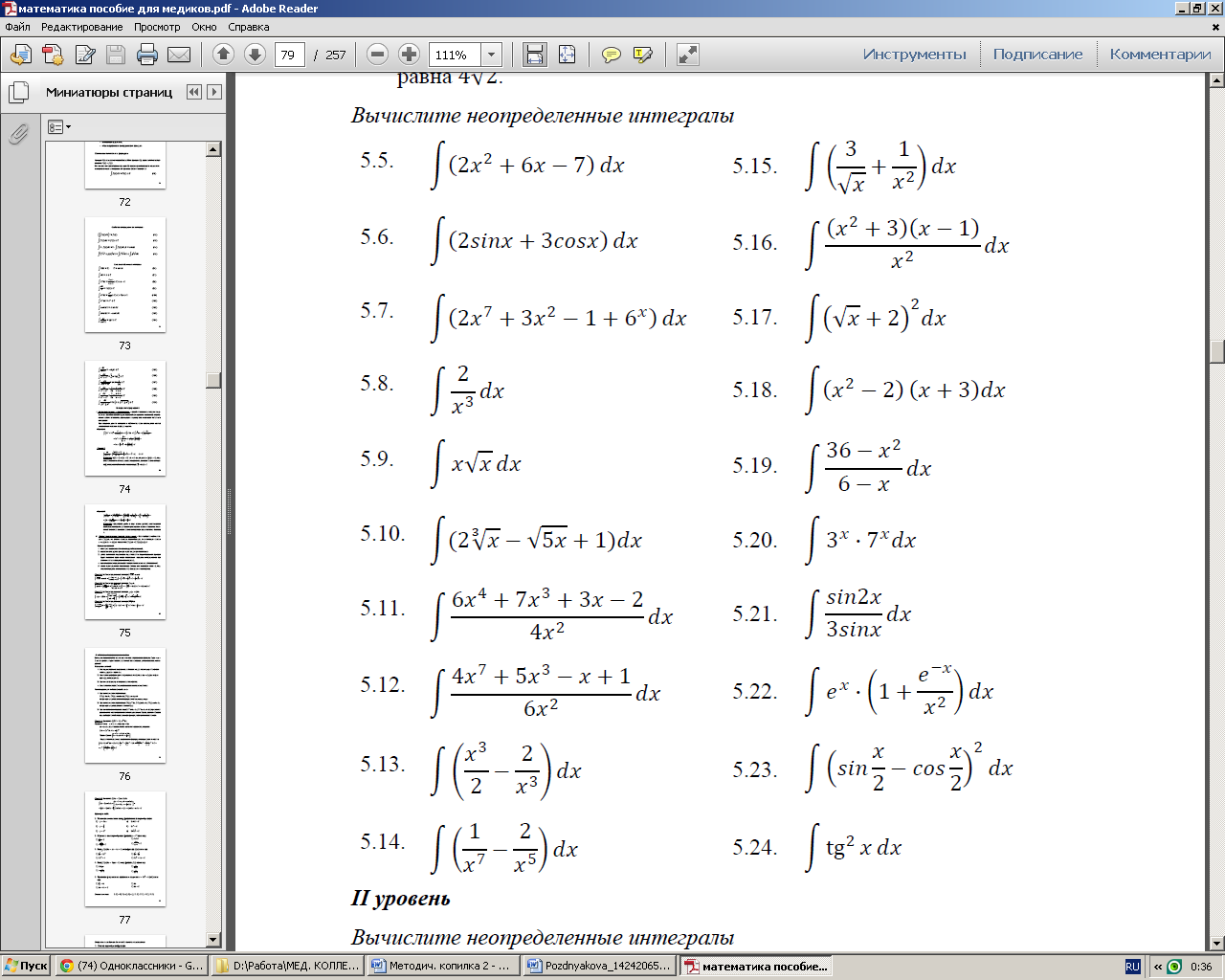1225x980 pixels.
Task: Click the Open file toolbar icon
Action: pyautogui.click(x=20, y=55)
